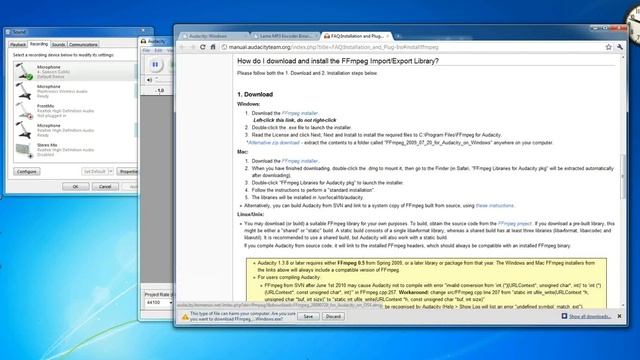Image resolution: width=640 pixels, height=360 pixels.
Task: Select the default device Microphone with green check
Action: pyautogui.click(x=75, y=71)
